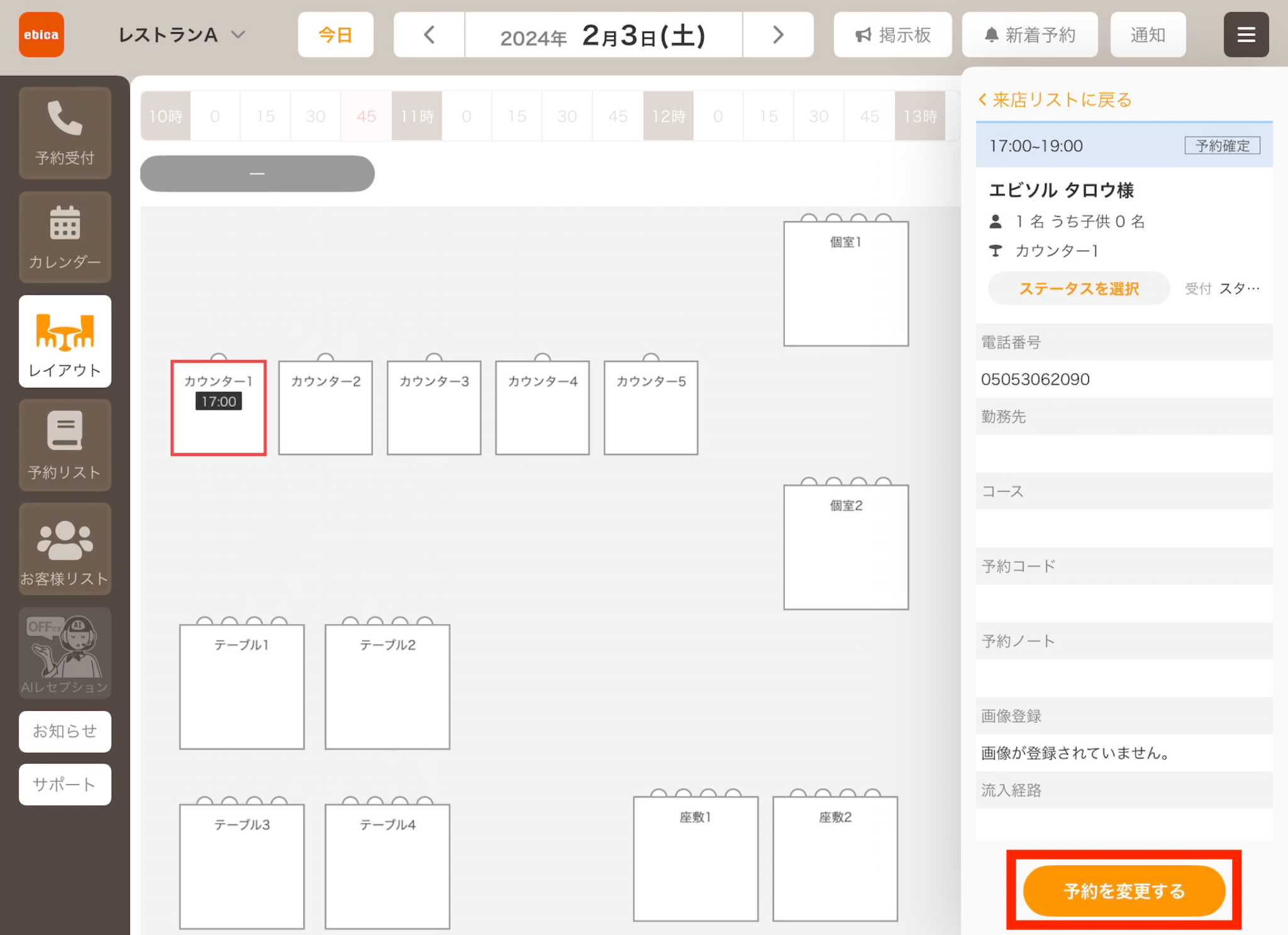Open the hamburger menu
1288x935 pixels.
pos(1246,35)
